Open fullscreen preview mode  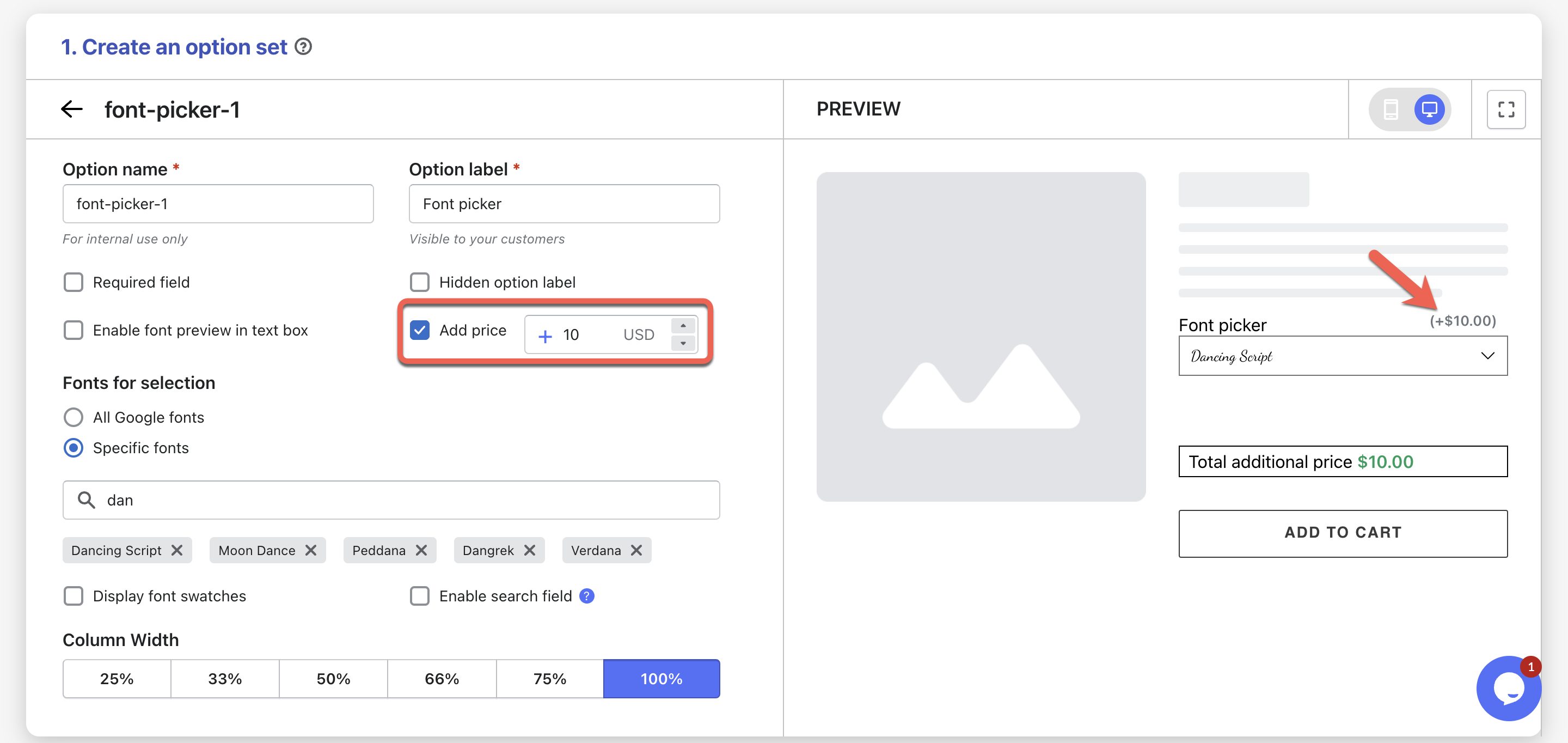[1505, 109]
